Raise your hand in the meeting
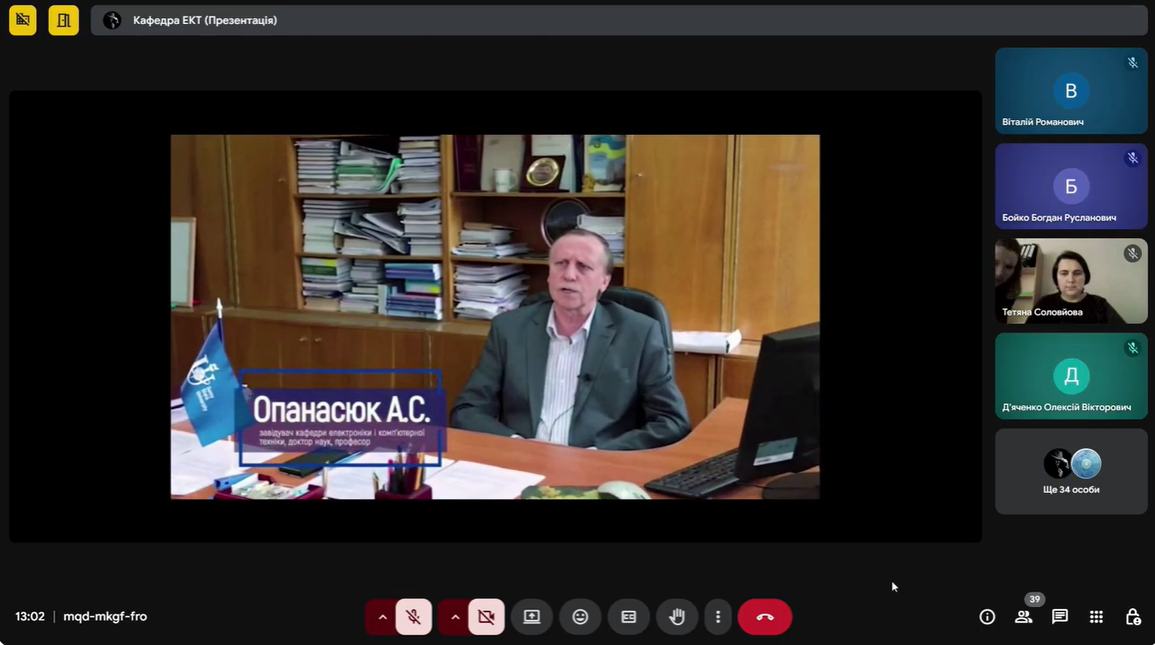 677,617
